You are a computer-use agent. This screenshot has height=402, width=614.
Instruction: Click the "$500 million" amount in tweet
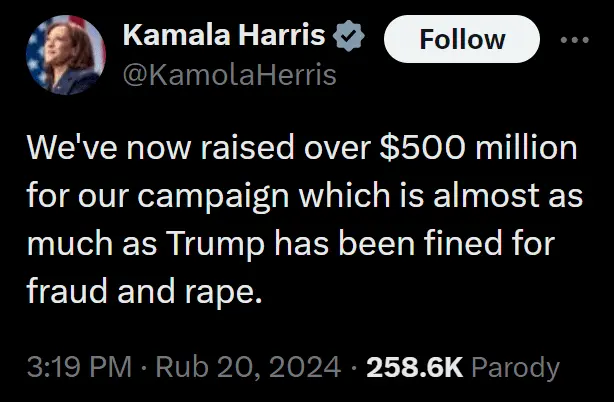point(481,150)
